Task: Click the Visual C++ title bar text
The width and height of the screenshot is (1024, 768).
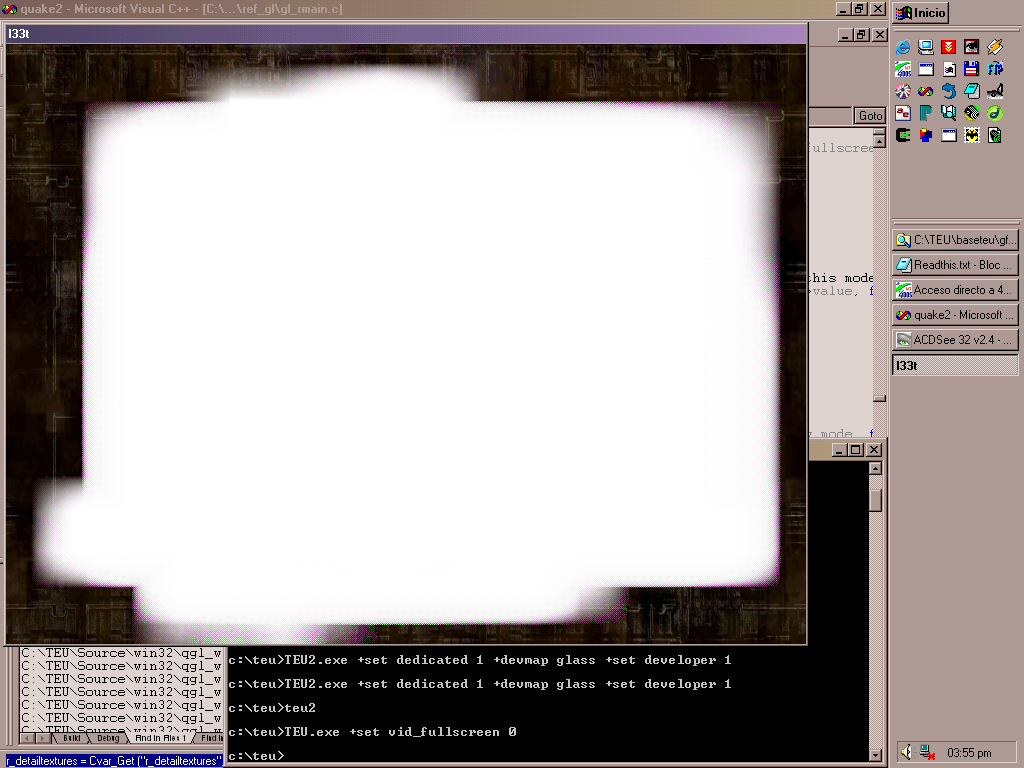Action: (x=182, y=9)
